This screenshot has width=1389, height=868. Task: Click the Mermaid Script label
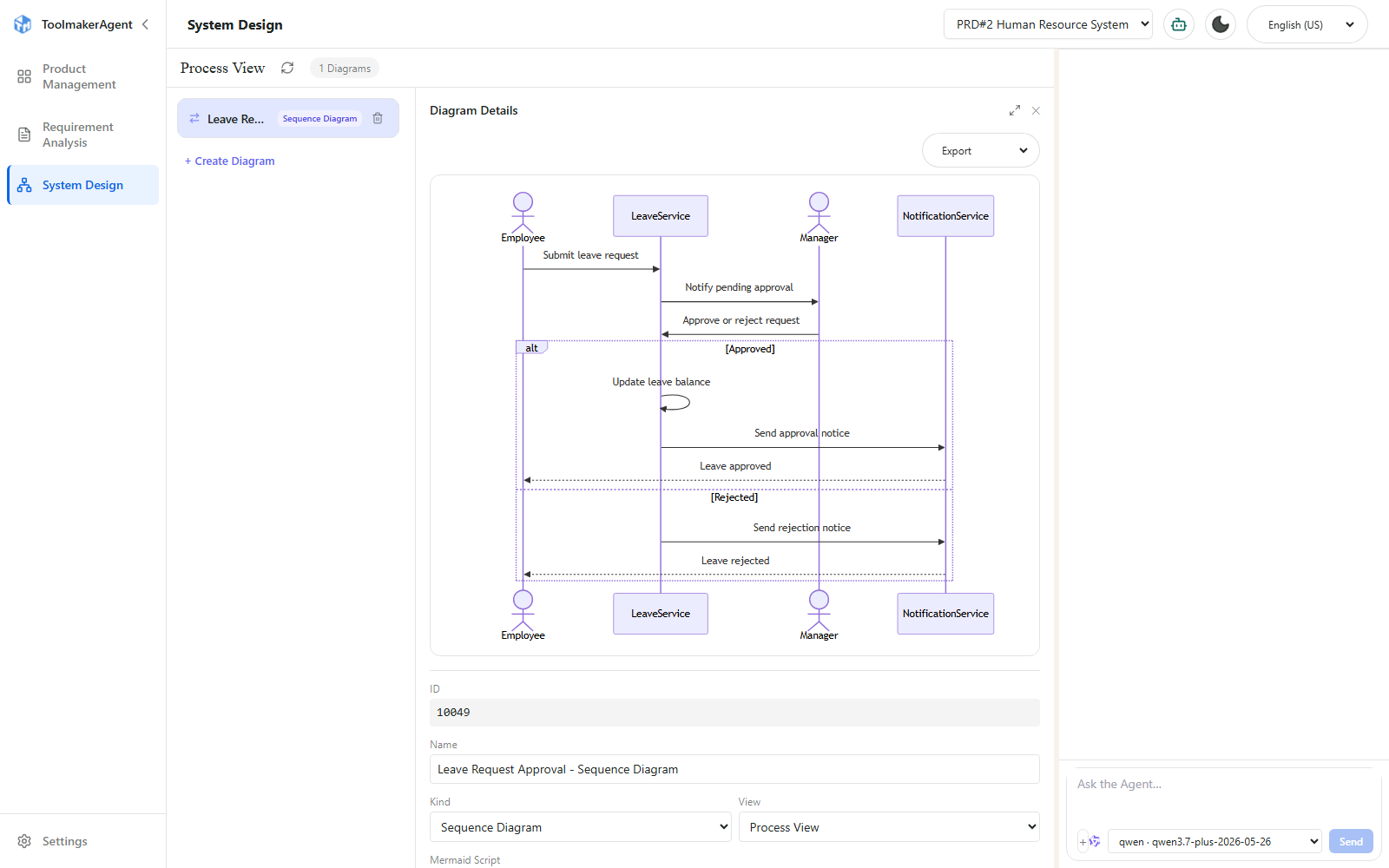point(464,860)
